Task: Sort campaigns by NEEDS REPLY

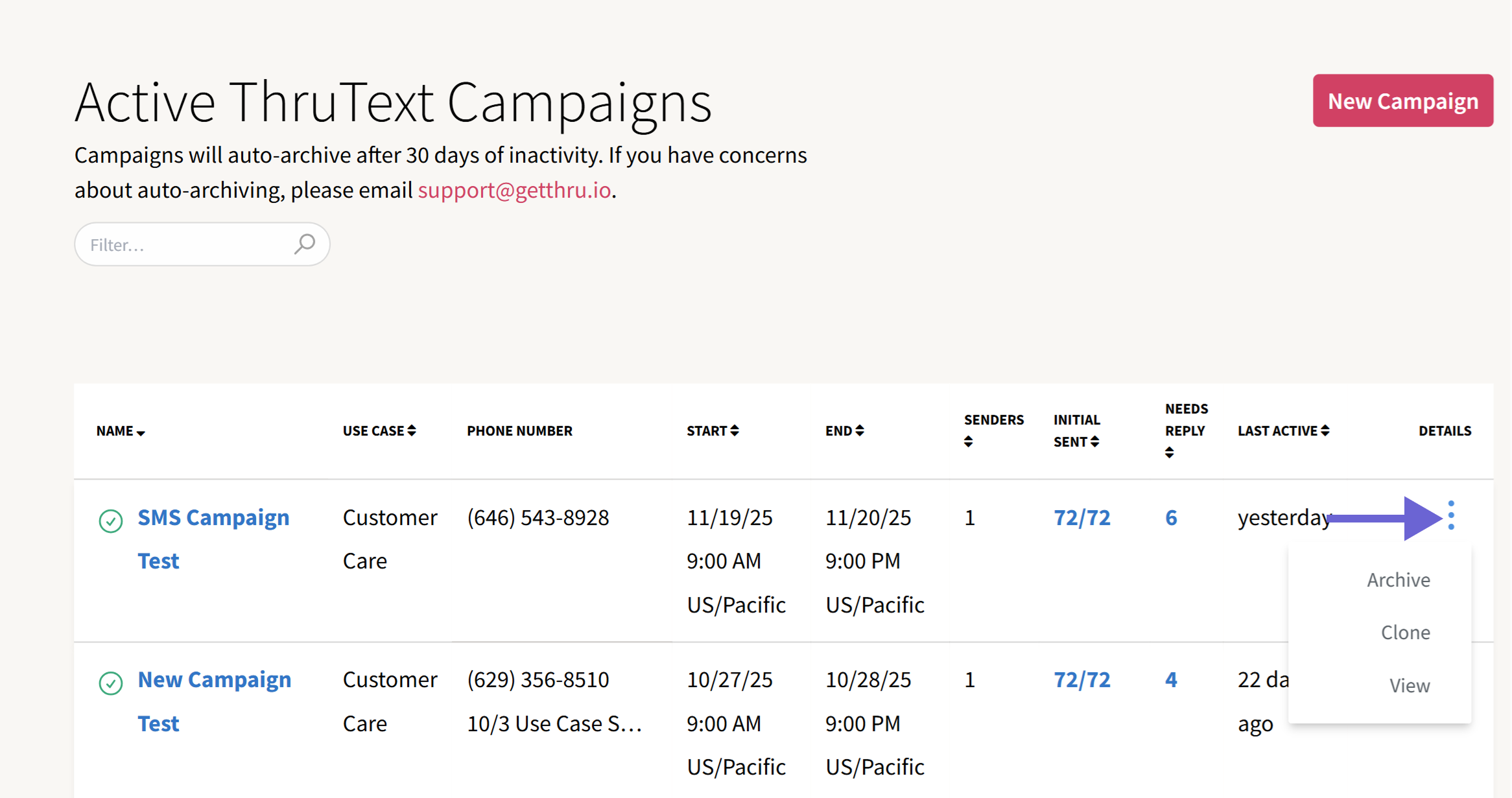Action: (1170, 452)
